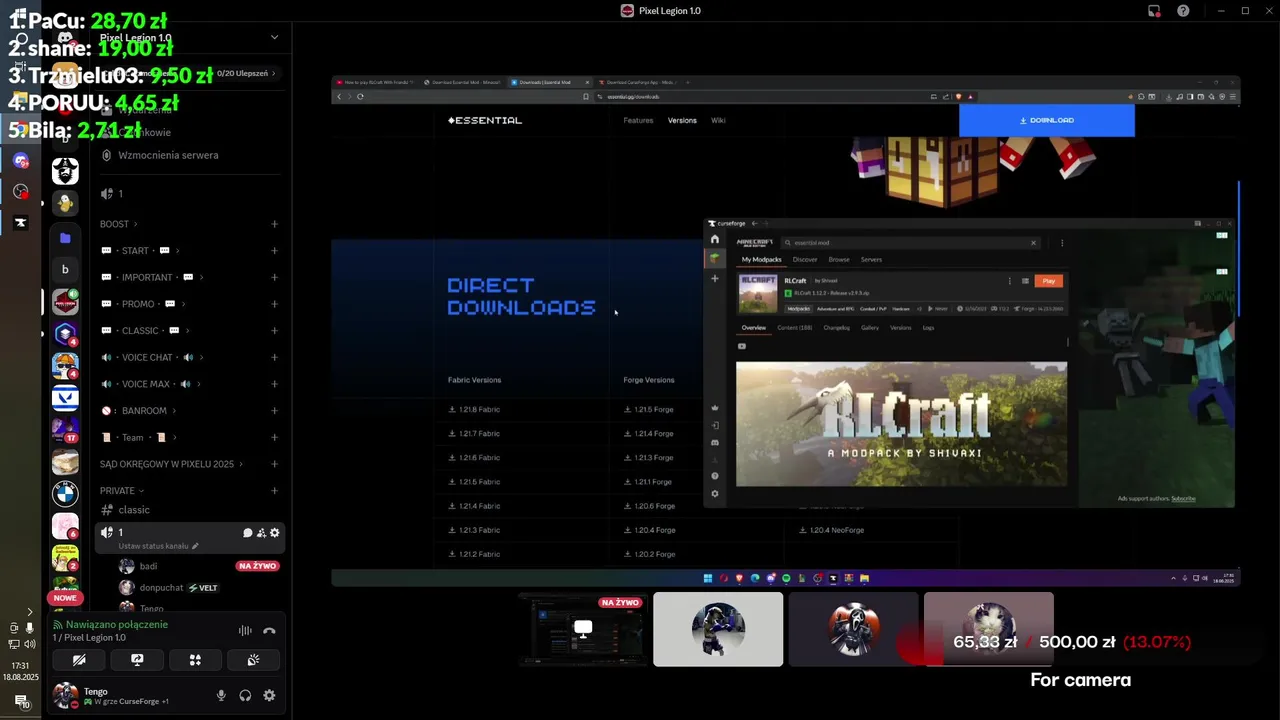Open Features on Essential site nav
This screenshot has height=720, width=1280.
pos(638,120)
